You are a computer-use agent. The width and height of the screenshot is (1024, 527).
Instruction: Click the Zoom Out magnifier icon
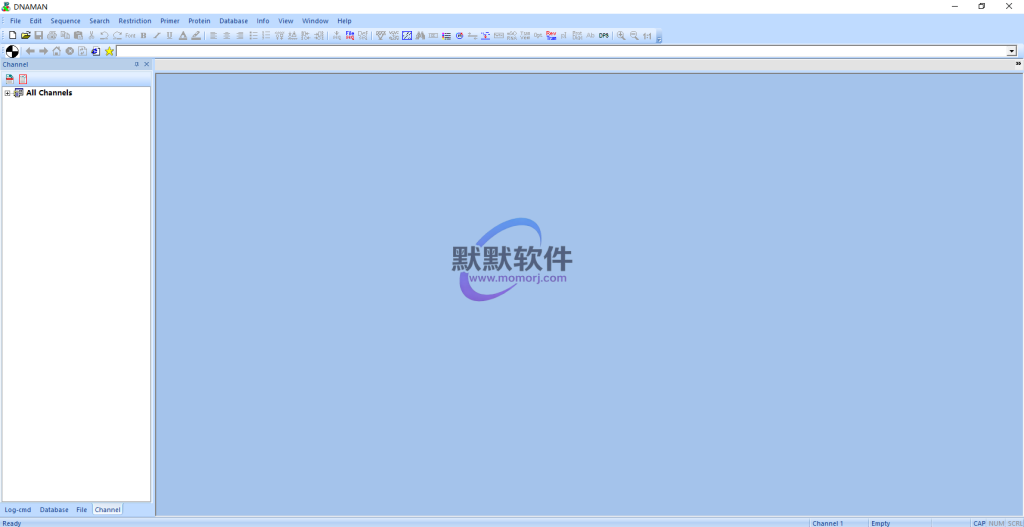(634, 35)
